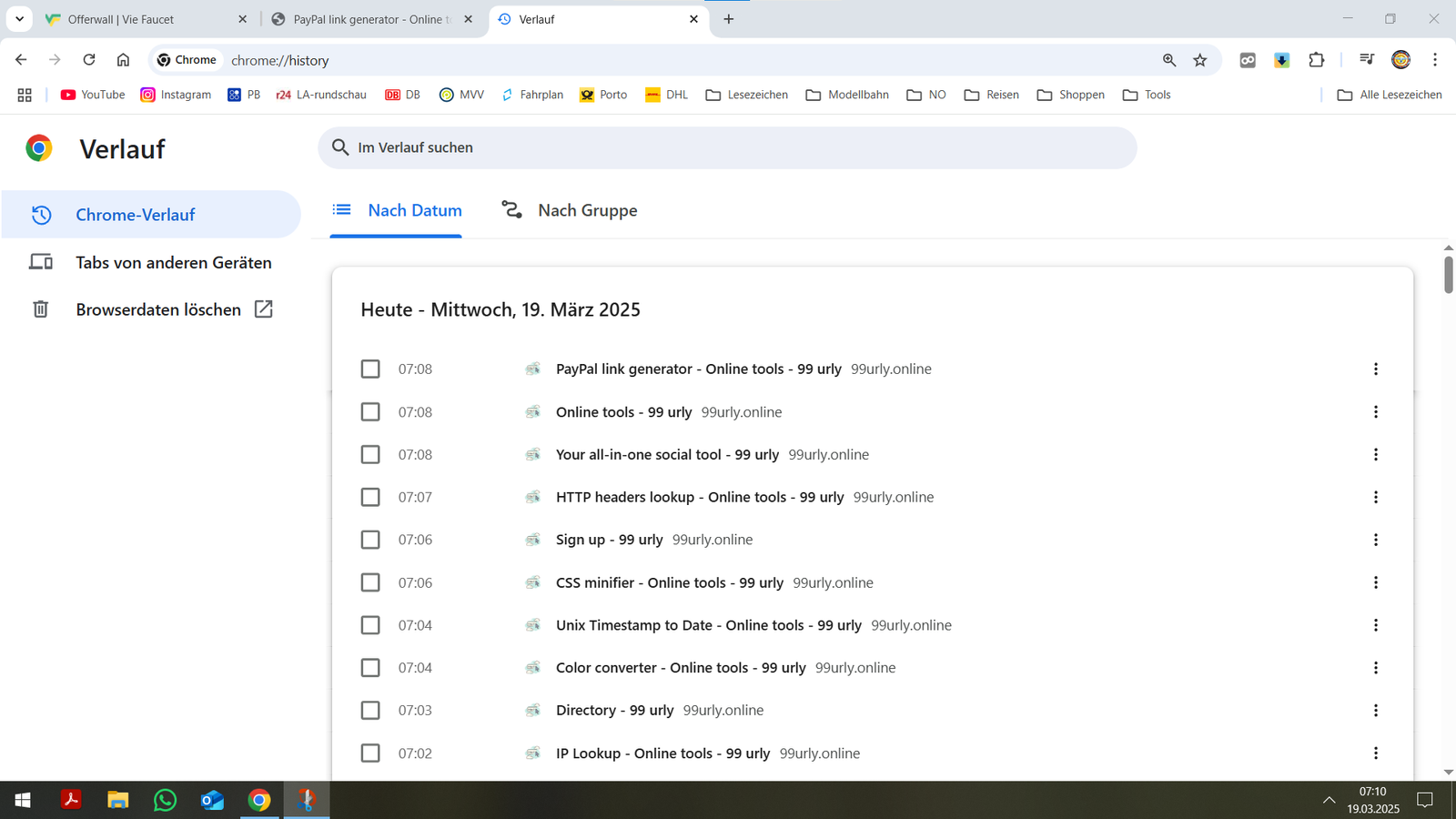The width and height of the screenshot is (1456, 819).
Task: Open the DB bookmark
Action: click(x=402, y=95)
